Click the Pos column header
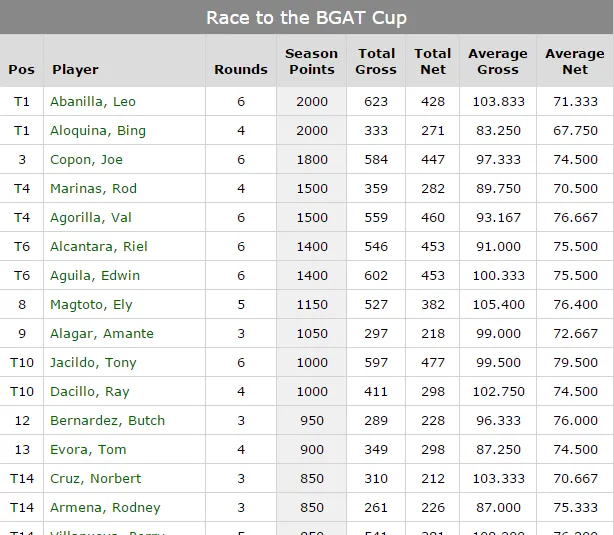The width and height of the screenshot is (614, 535). tap(21, 70)
